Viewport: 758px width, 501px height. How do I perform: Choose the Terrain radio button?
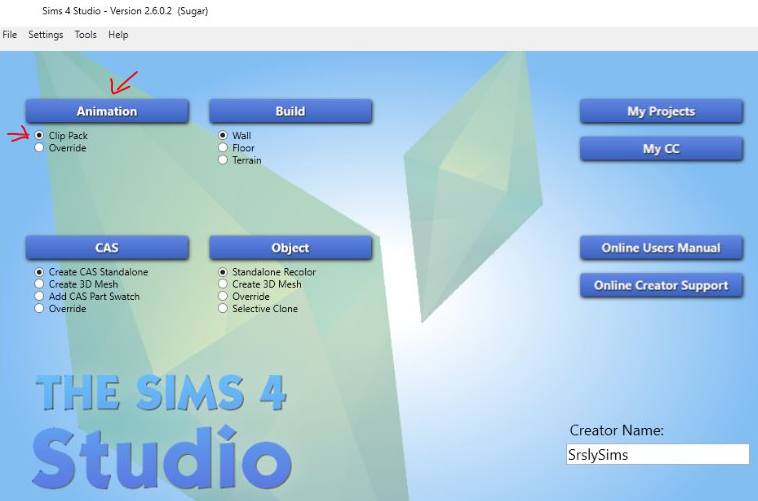point(224,160)
